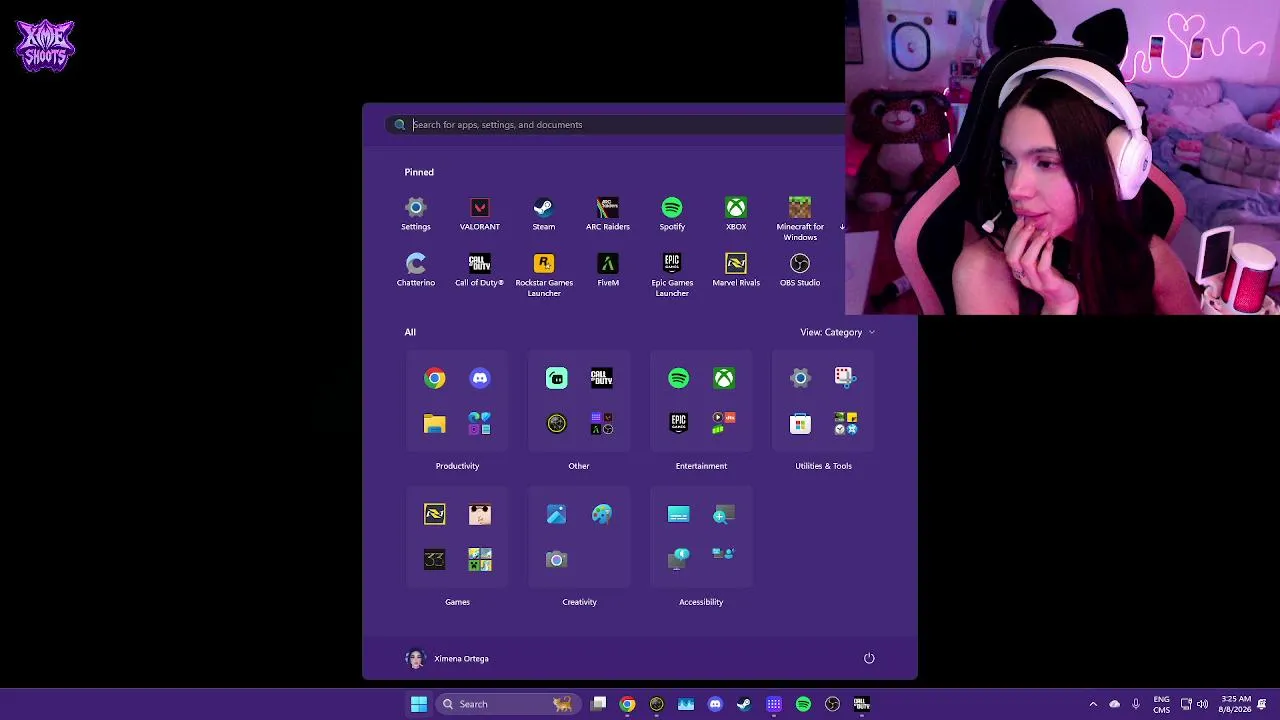Launch VALORANT from the pinned apps

(480, 214)
